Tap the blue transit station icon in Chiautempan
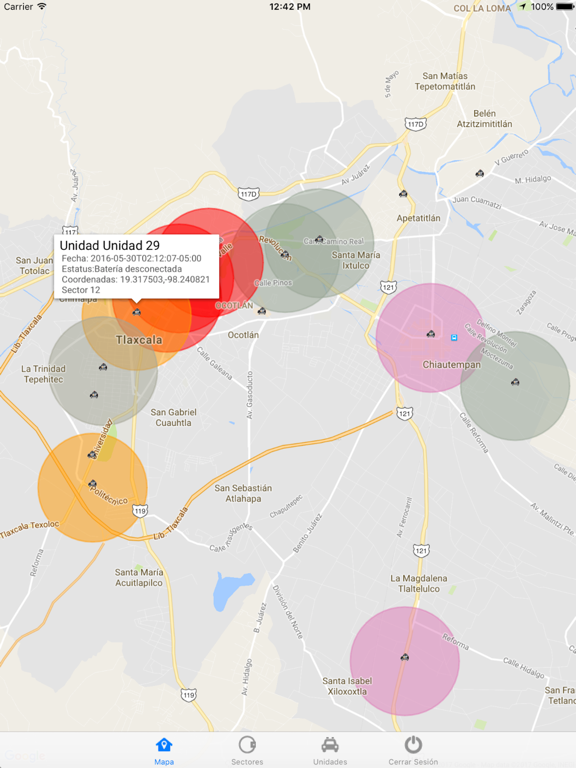Image resolution: width=576 pixels, height=768 pixels. tap(454, 337)
